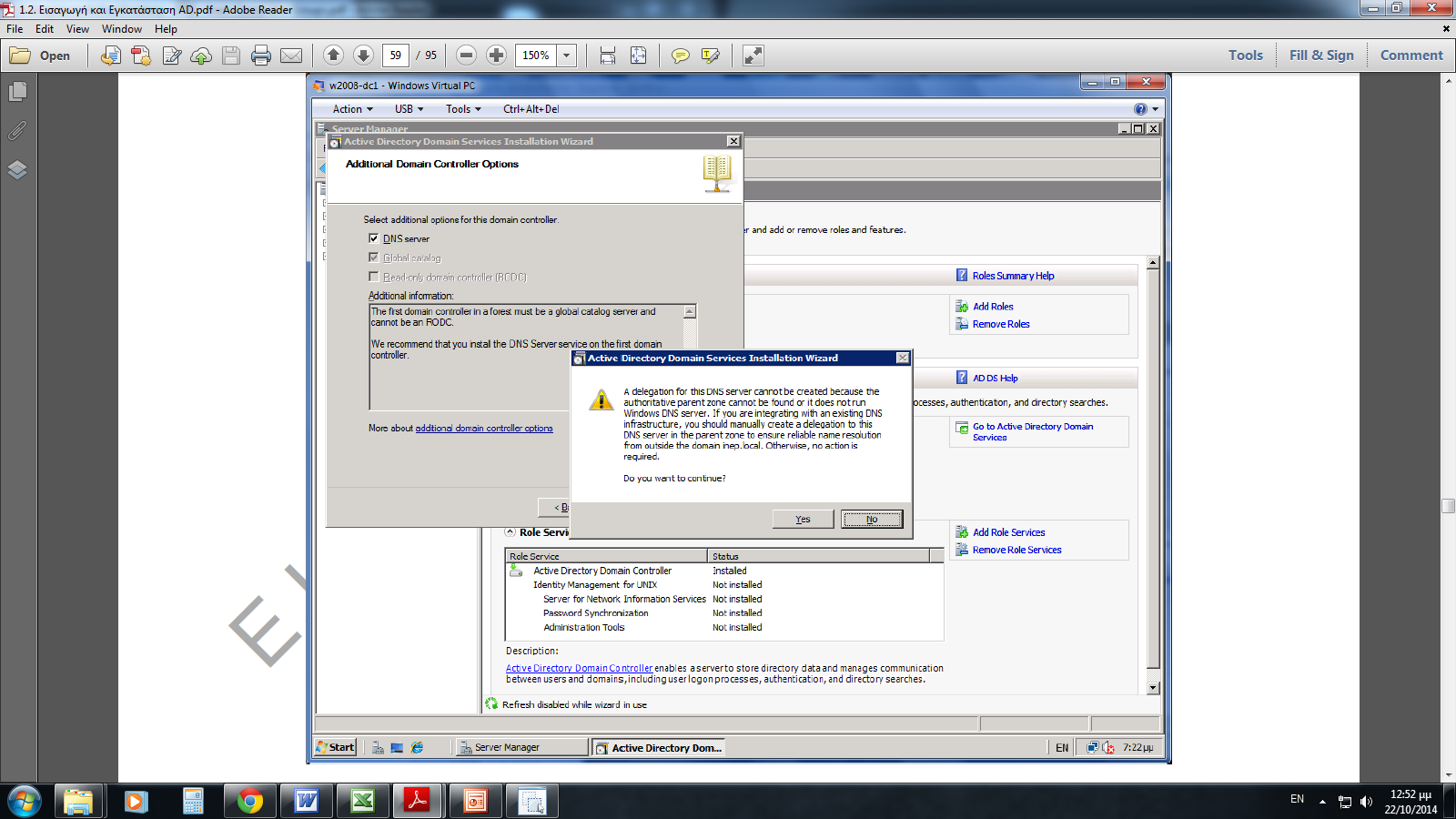The width and height of the screenshot is (1456, 819).
Task: Open the USB dropdown in Virtual PC window
Action: 409,109
